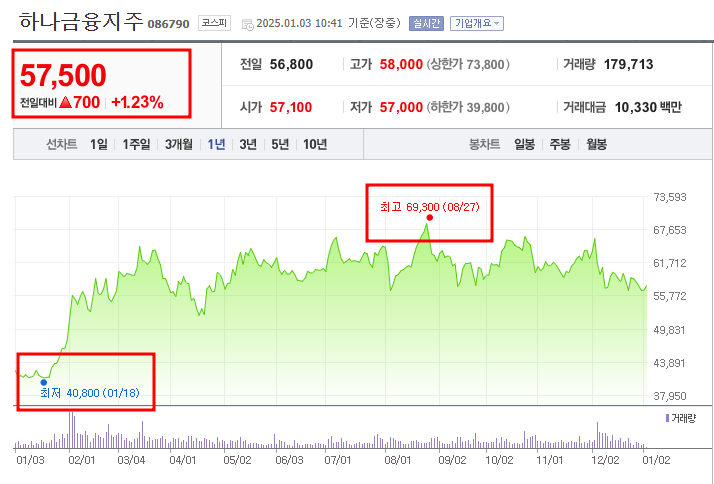Click the 거래량 legend marker

pyautogui.click(x=668, y=418)
